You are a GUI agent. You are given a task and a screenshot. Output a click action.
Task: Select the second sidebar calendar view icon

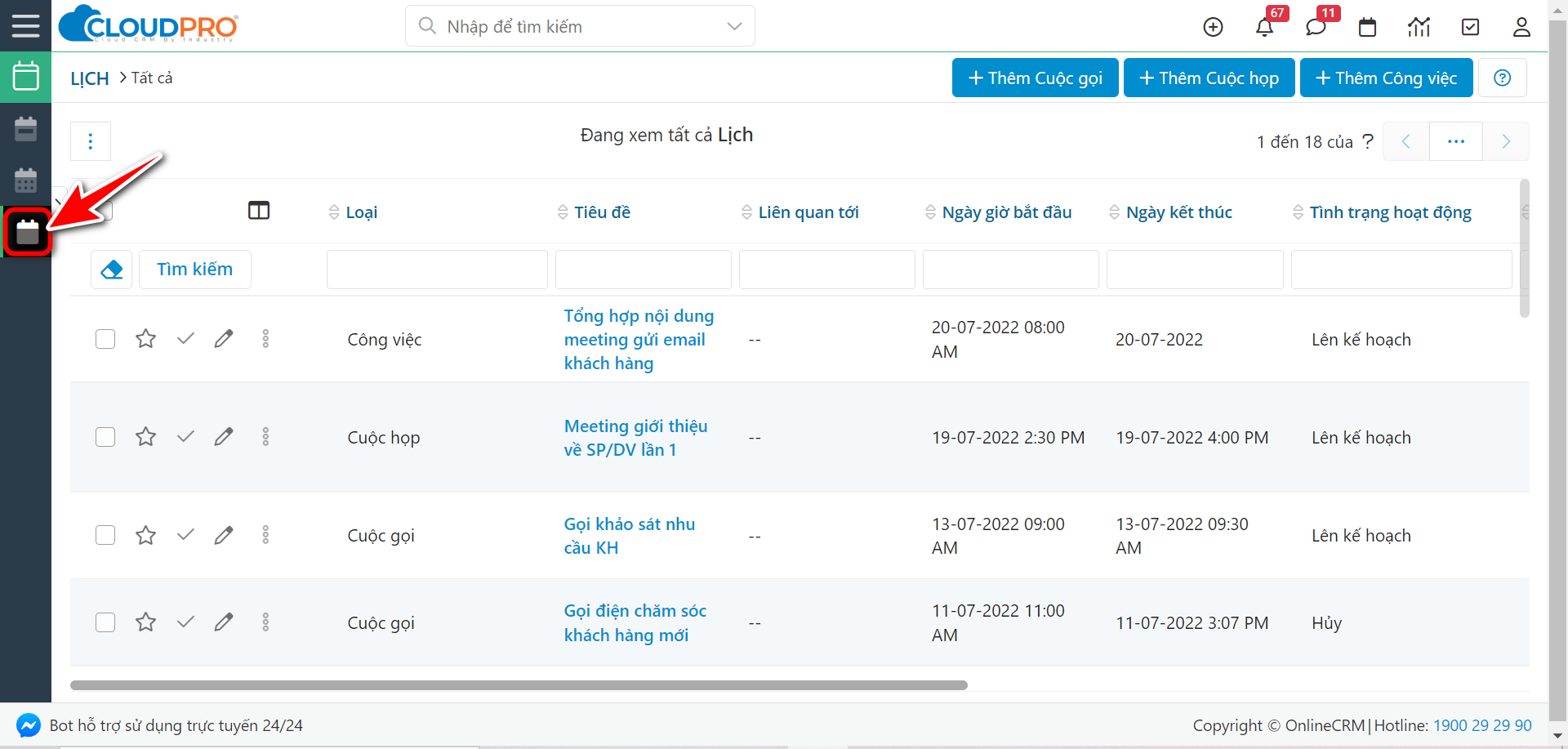[x=25, y=128]
